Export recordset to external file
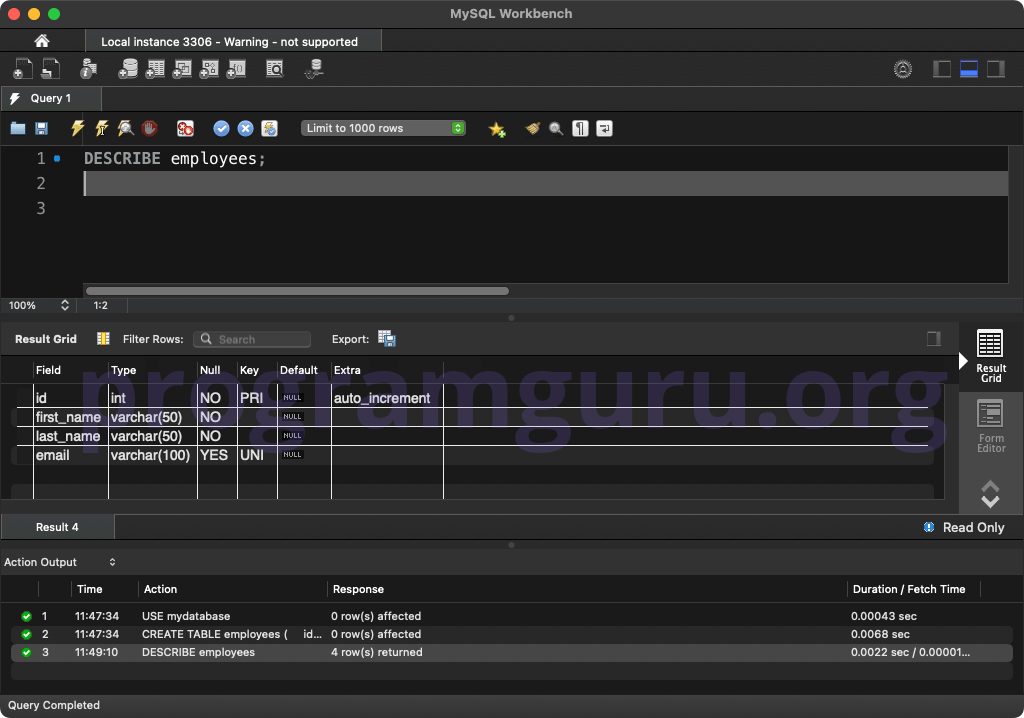The image size is (1024, 718). pos(387,338)
